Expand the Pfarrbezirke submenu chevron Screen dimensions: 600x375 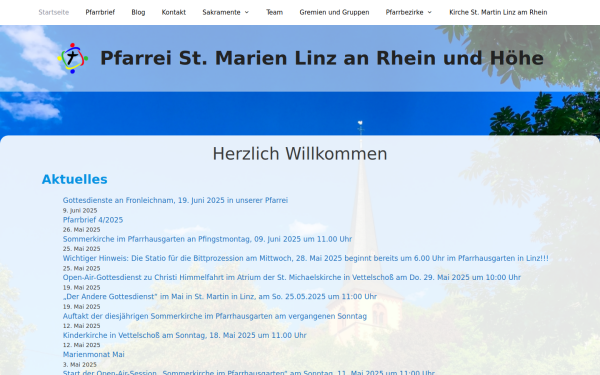[x=430, y=12]
